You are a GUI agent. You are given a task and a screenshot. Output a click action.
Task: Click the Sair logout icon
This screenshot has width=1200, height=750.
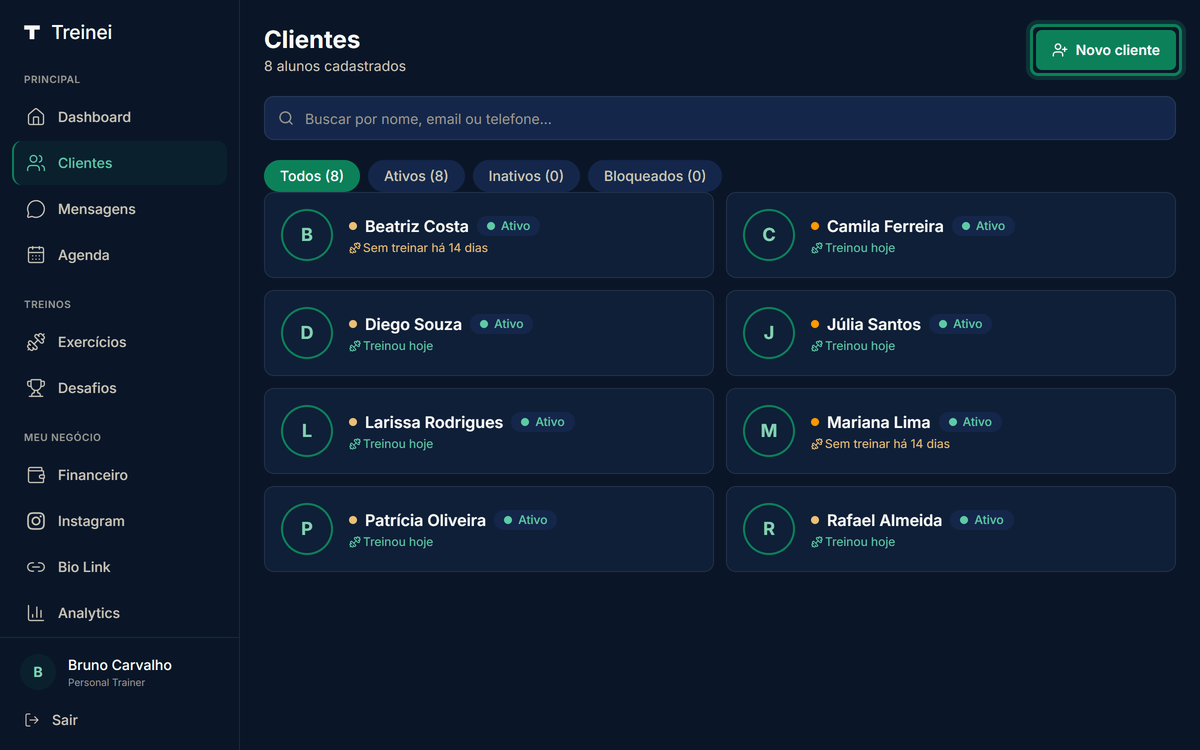pyautogui.click(x=32, y=720)
